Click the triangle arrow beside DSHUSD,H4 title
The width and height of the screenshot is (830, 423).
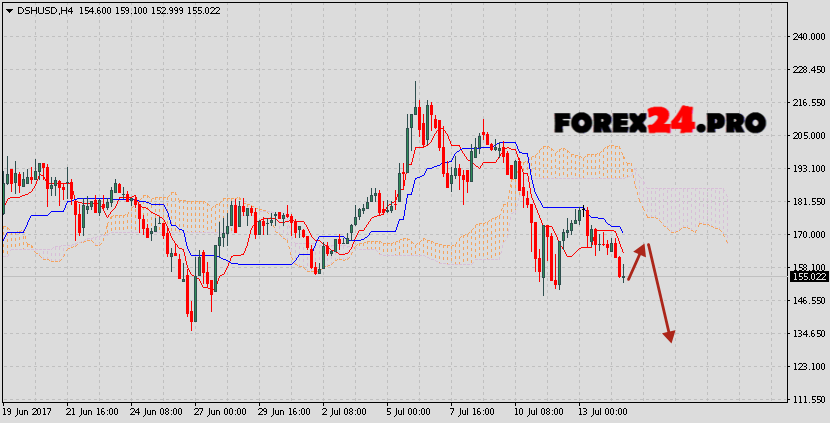pos(9,10)
